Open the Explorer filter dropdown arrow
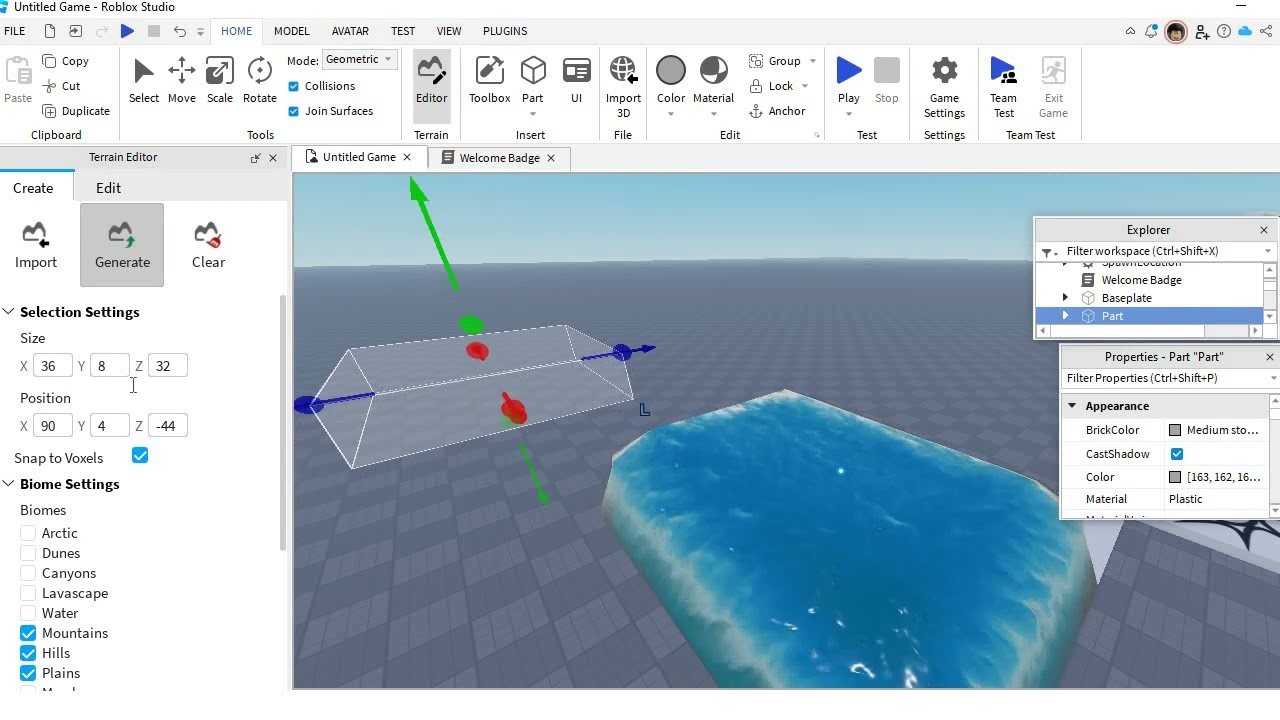Image resolution: width=1280 pixels, height=720 pixels. click(1268, 252)
